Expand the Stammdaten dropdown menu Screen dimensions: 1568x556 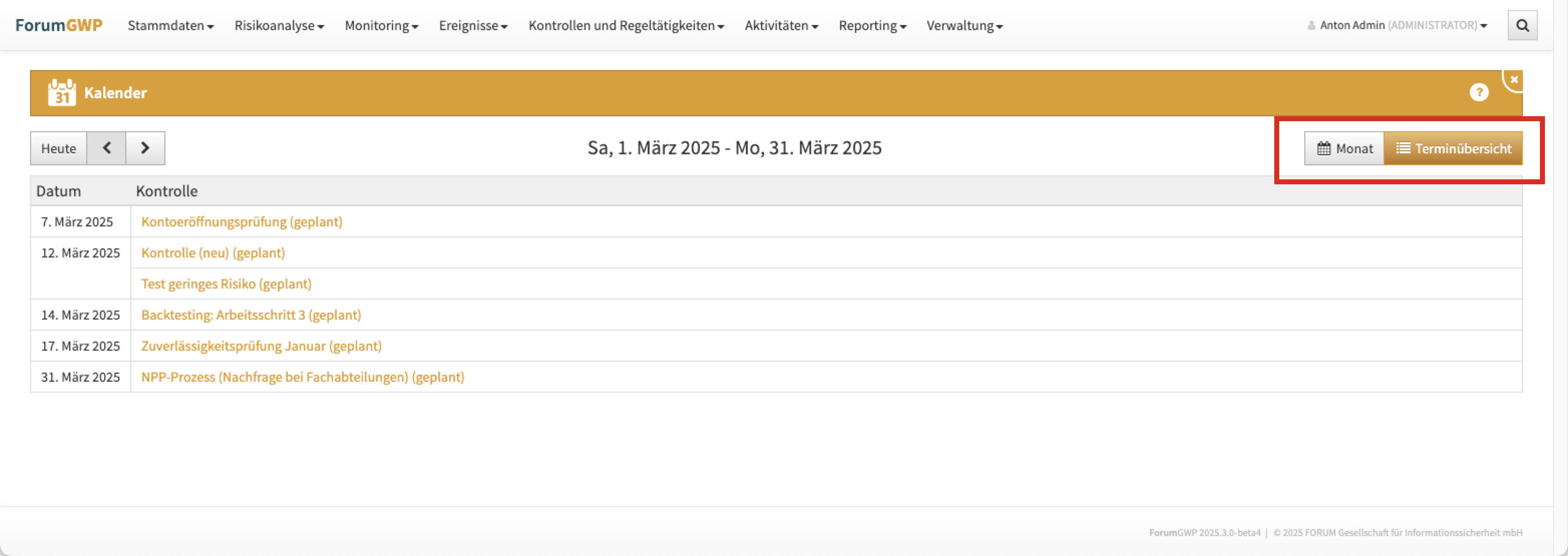coord(170,26)
